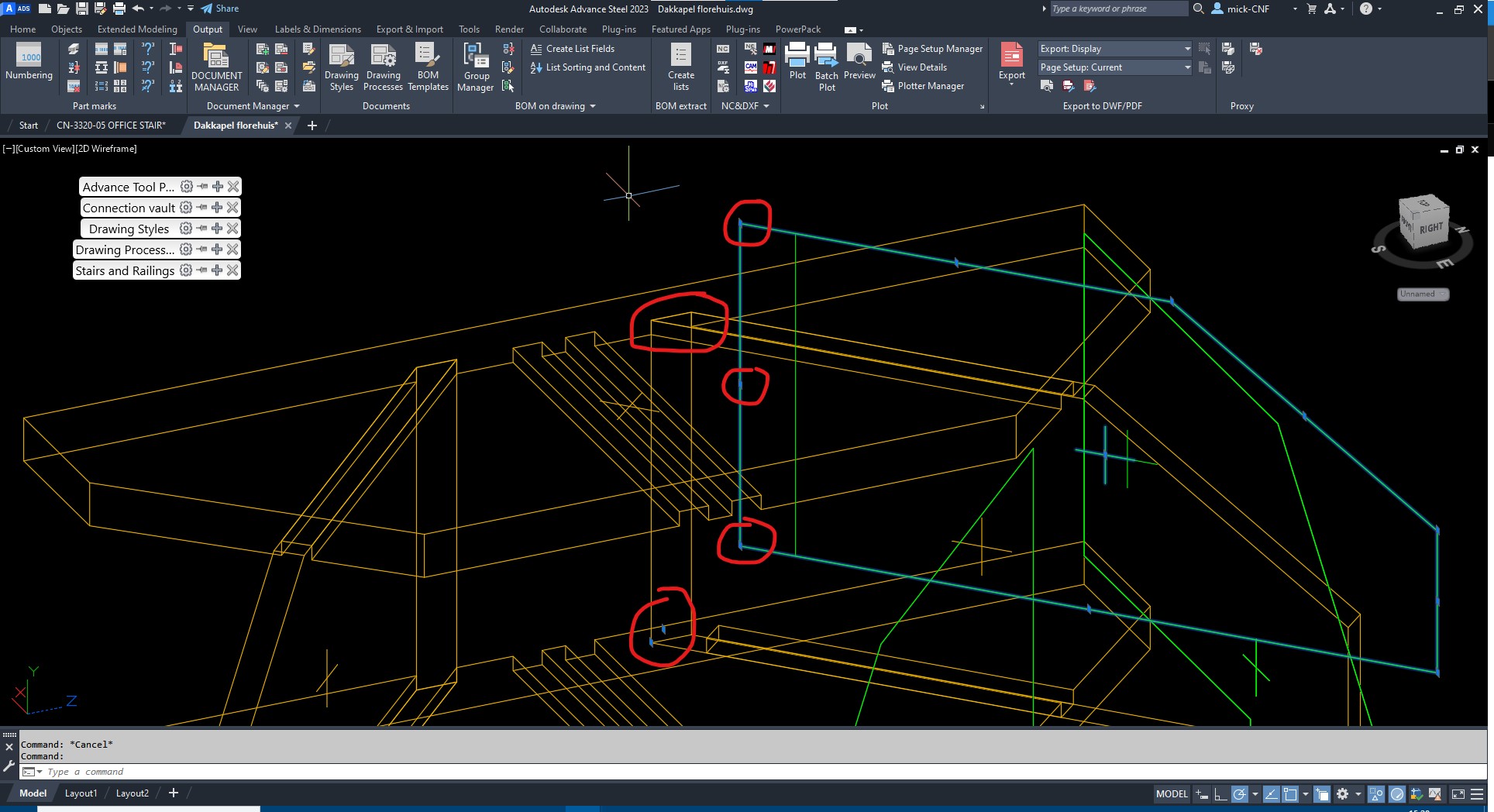1494x812 pixels.
Task: Click the keyword search box
Action: [x=1118, y=9]
